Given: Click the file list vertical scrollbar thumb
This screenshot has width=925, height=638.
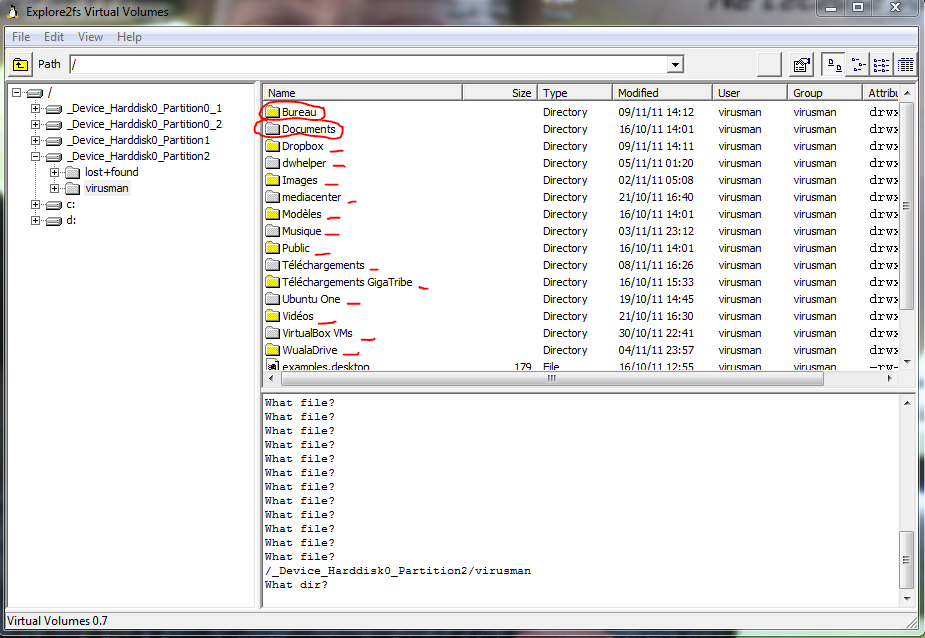Looking at the screenshot, I should pyautogui.click(x=907, y=205).
